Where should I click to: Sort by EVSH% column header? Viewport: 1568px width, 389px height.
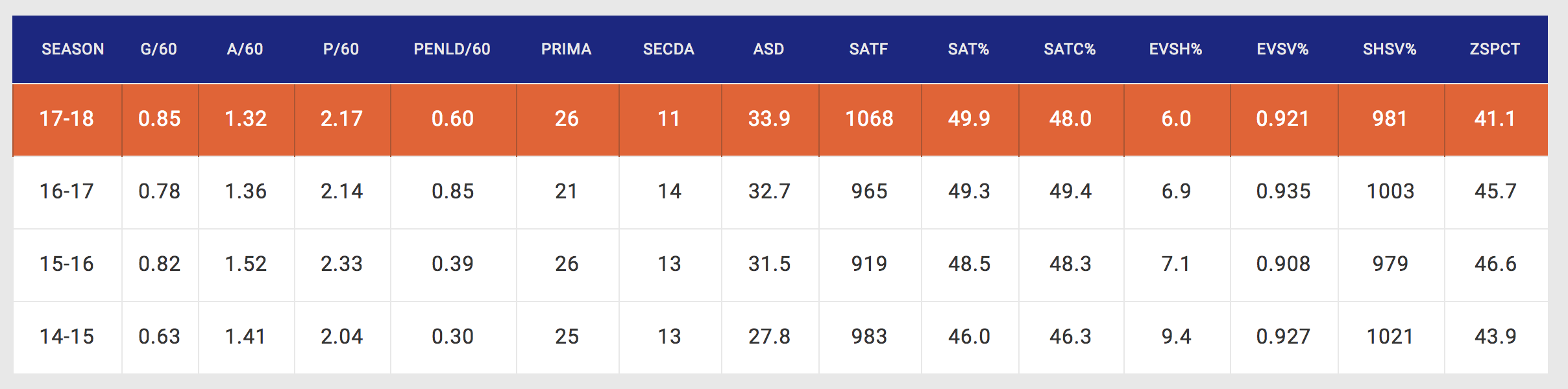coord(1176,49)
